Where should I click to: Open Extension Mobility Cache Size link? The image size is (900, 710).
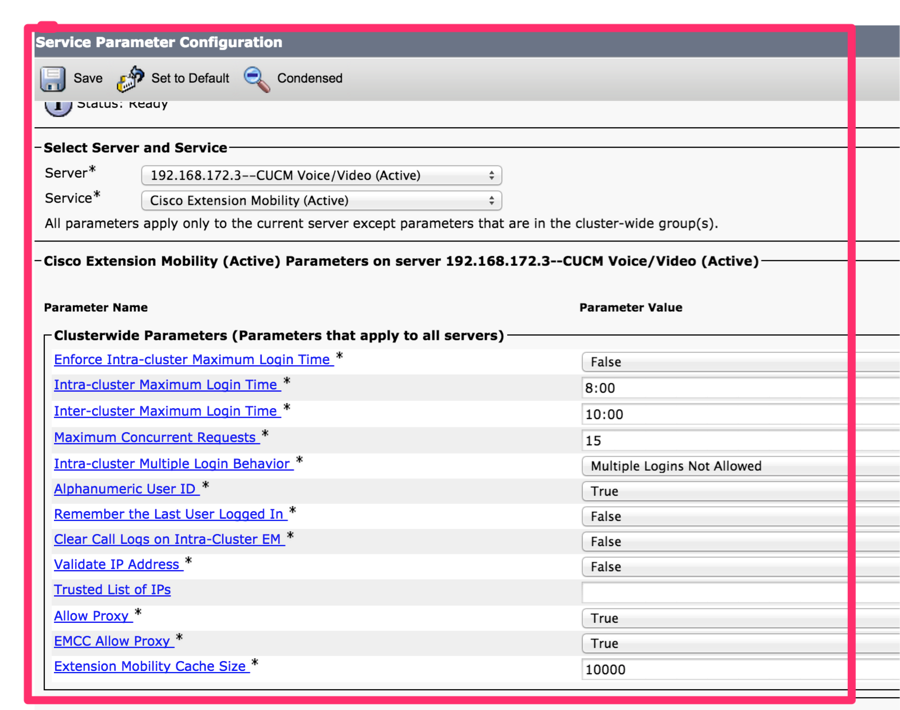tap(152, 667)
